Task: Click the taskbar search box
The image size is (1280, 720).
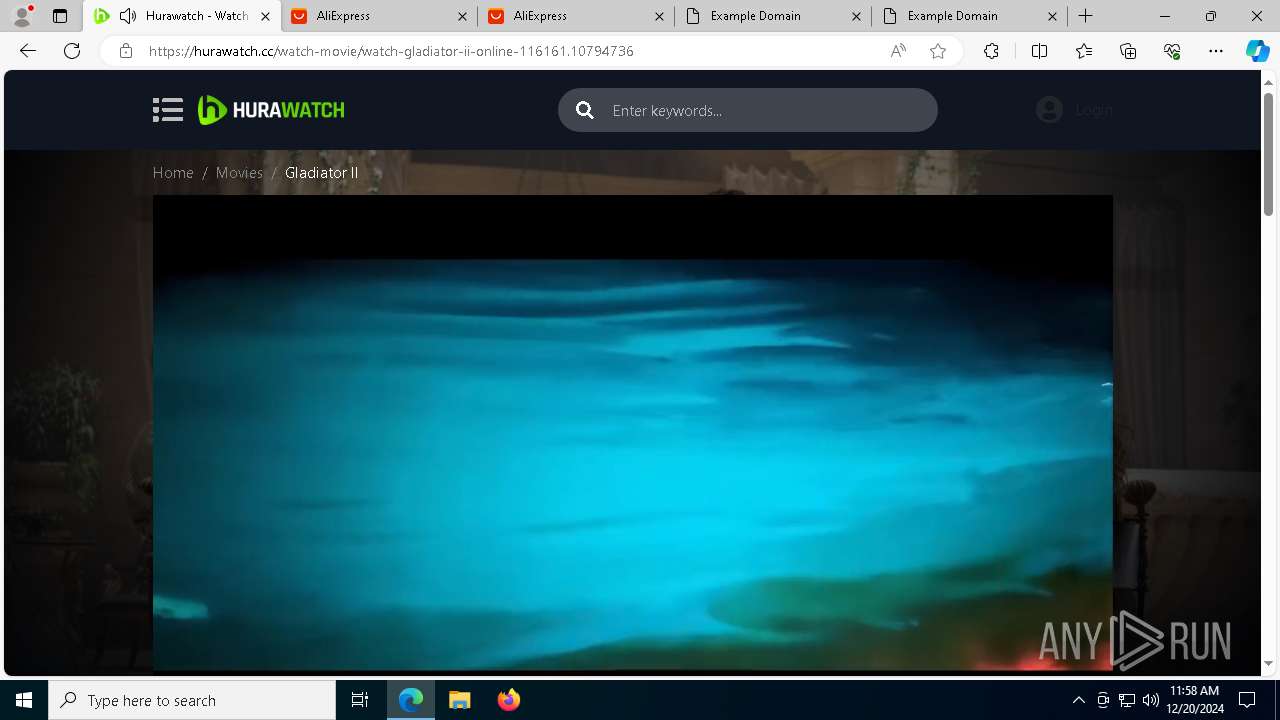Action: 192,700
